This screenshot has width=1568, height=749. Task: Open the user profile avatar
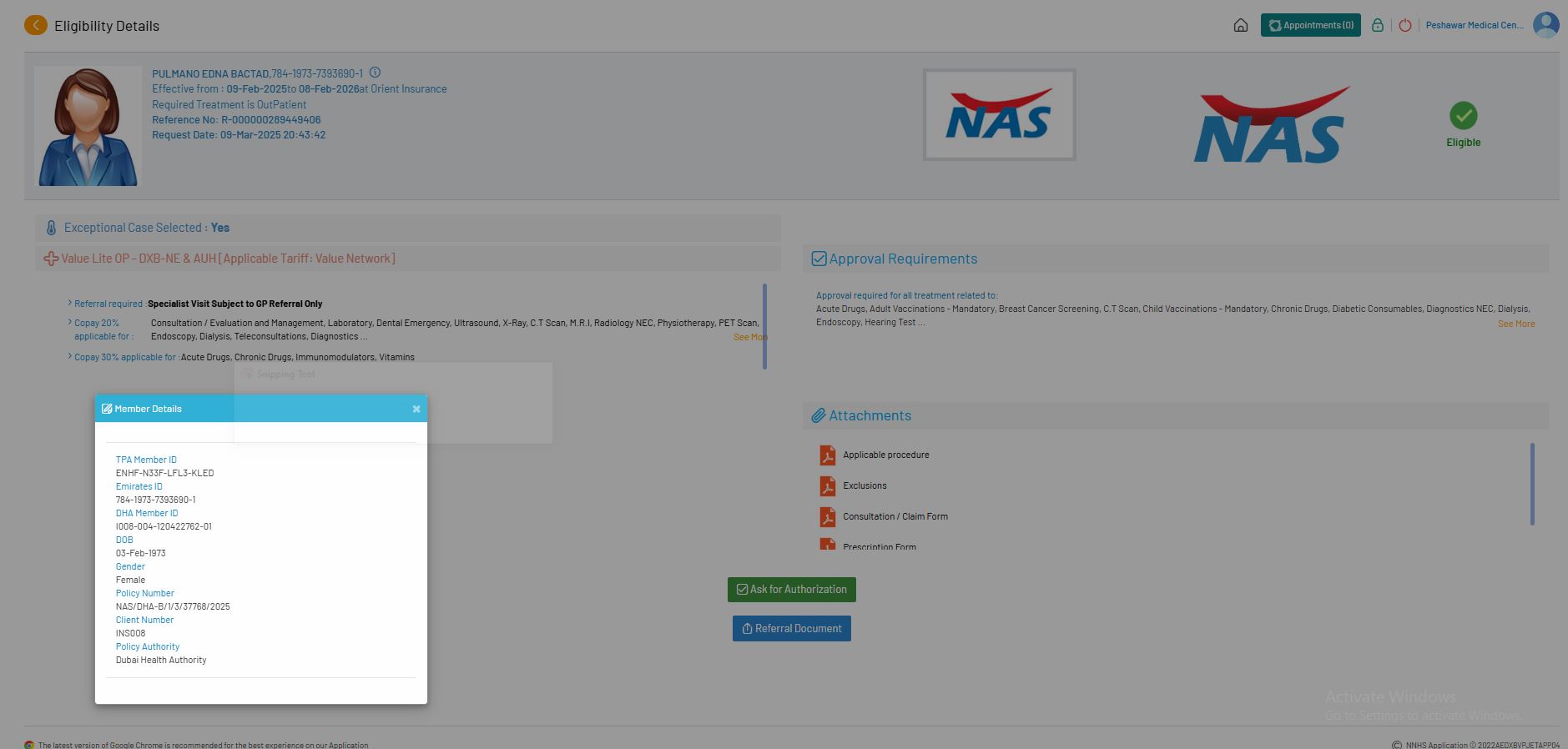pos(1546,25)
